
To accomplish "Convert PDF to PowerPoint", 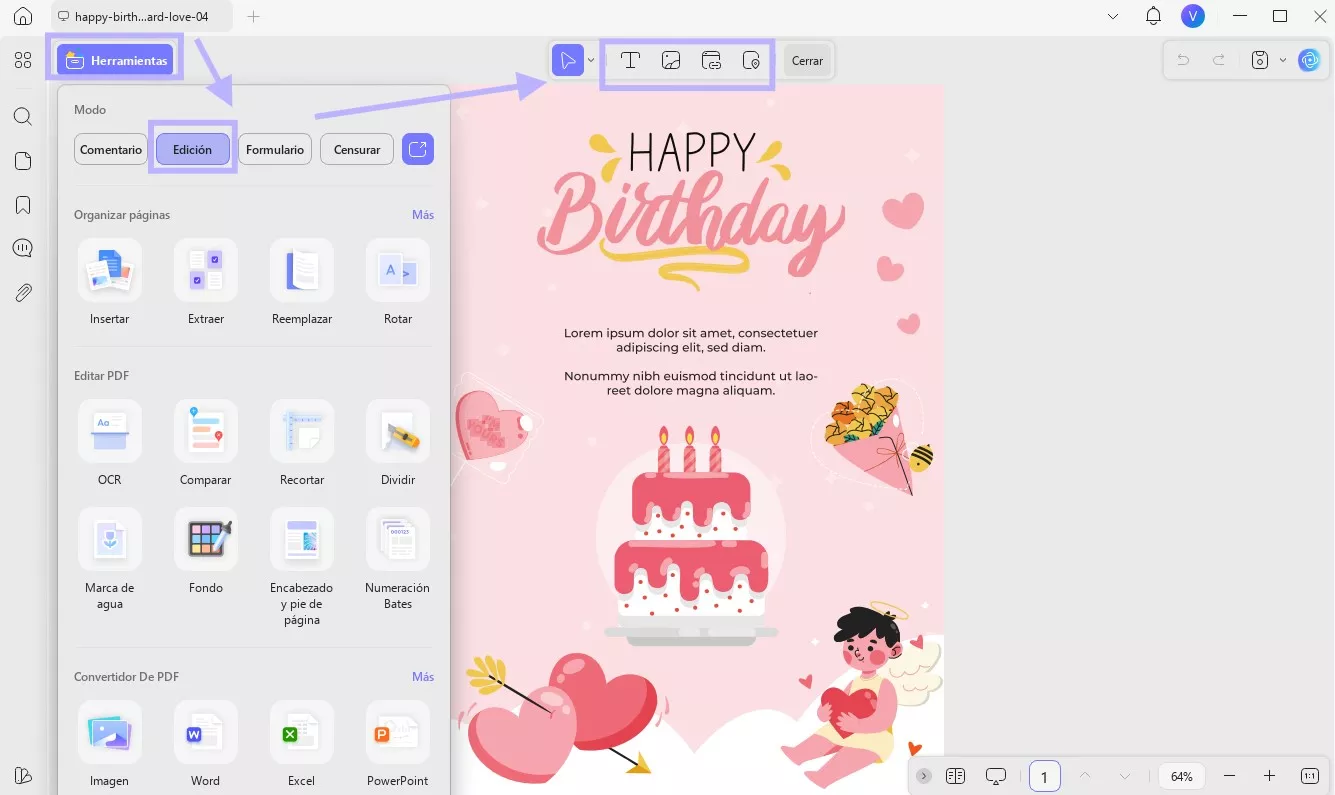I will point(398,744).
